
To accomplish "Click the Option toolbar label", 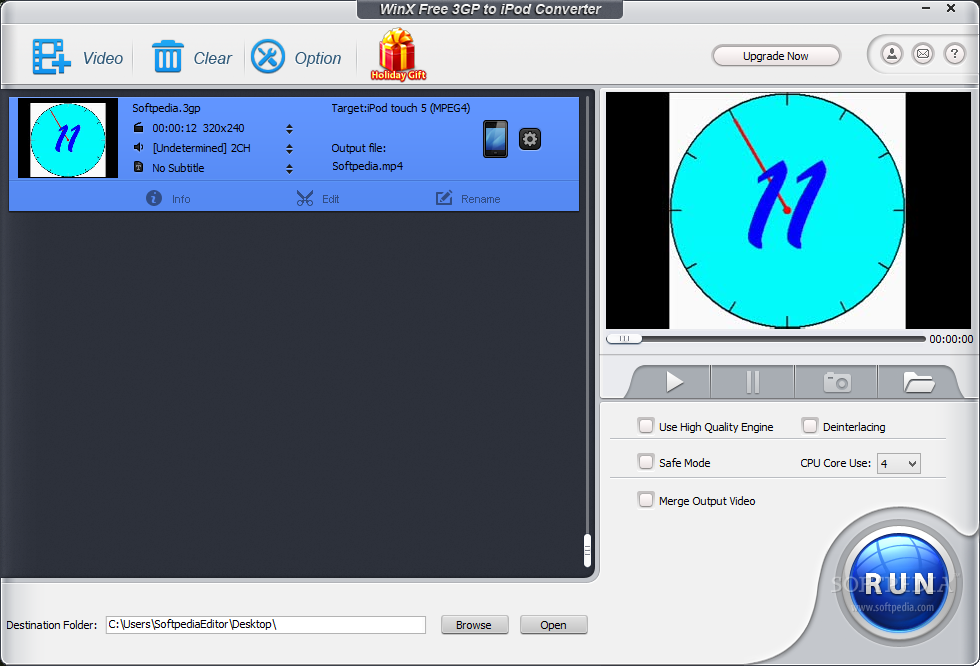I will point(318,58).
